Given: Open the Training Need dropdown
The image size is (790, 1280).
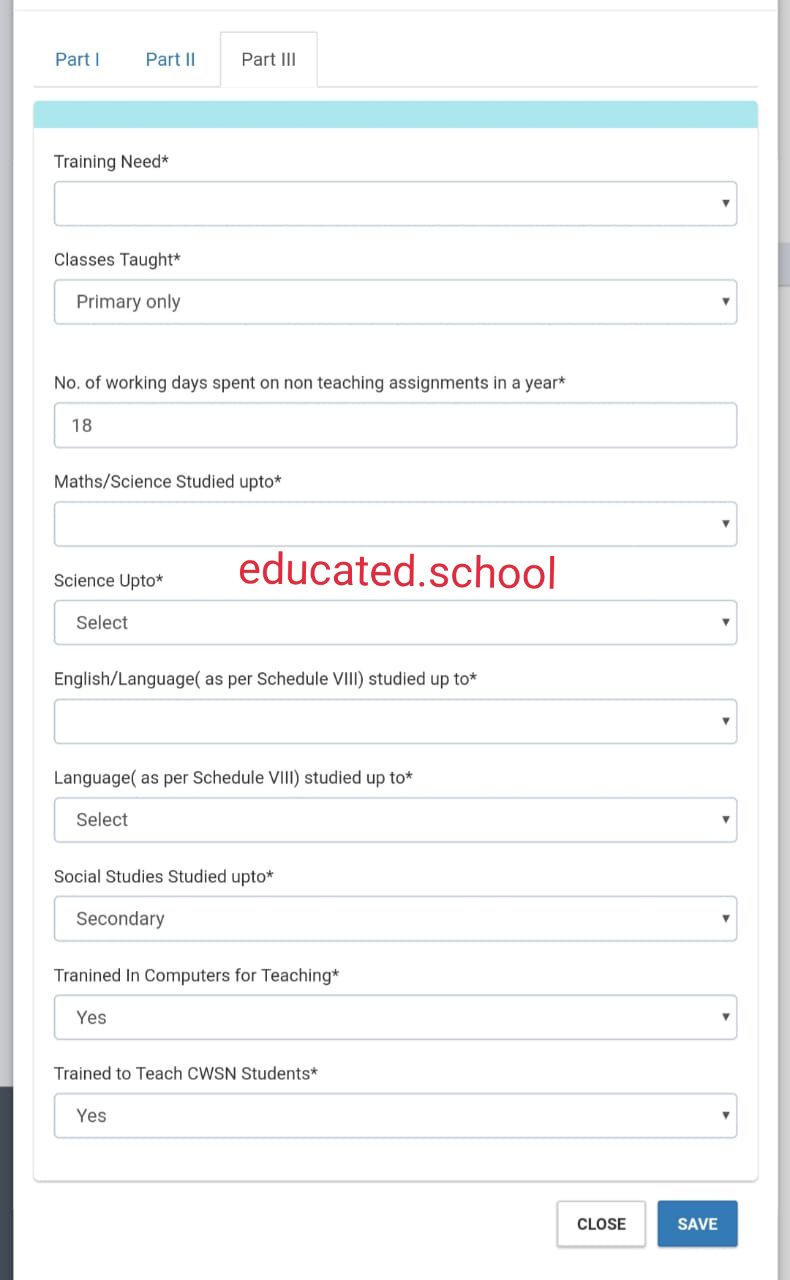Looking at the screenshot, I should coord(395,204).
